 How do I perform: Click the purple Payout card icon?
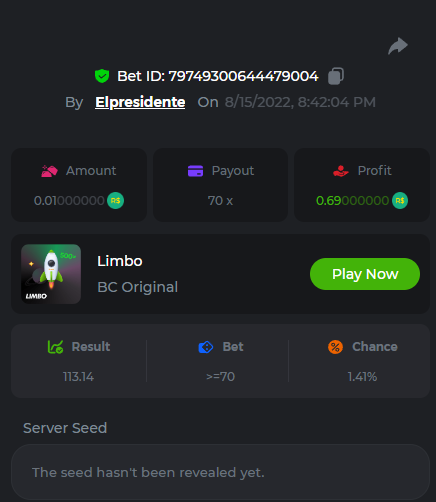click(195, 171)
